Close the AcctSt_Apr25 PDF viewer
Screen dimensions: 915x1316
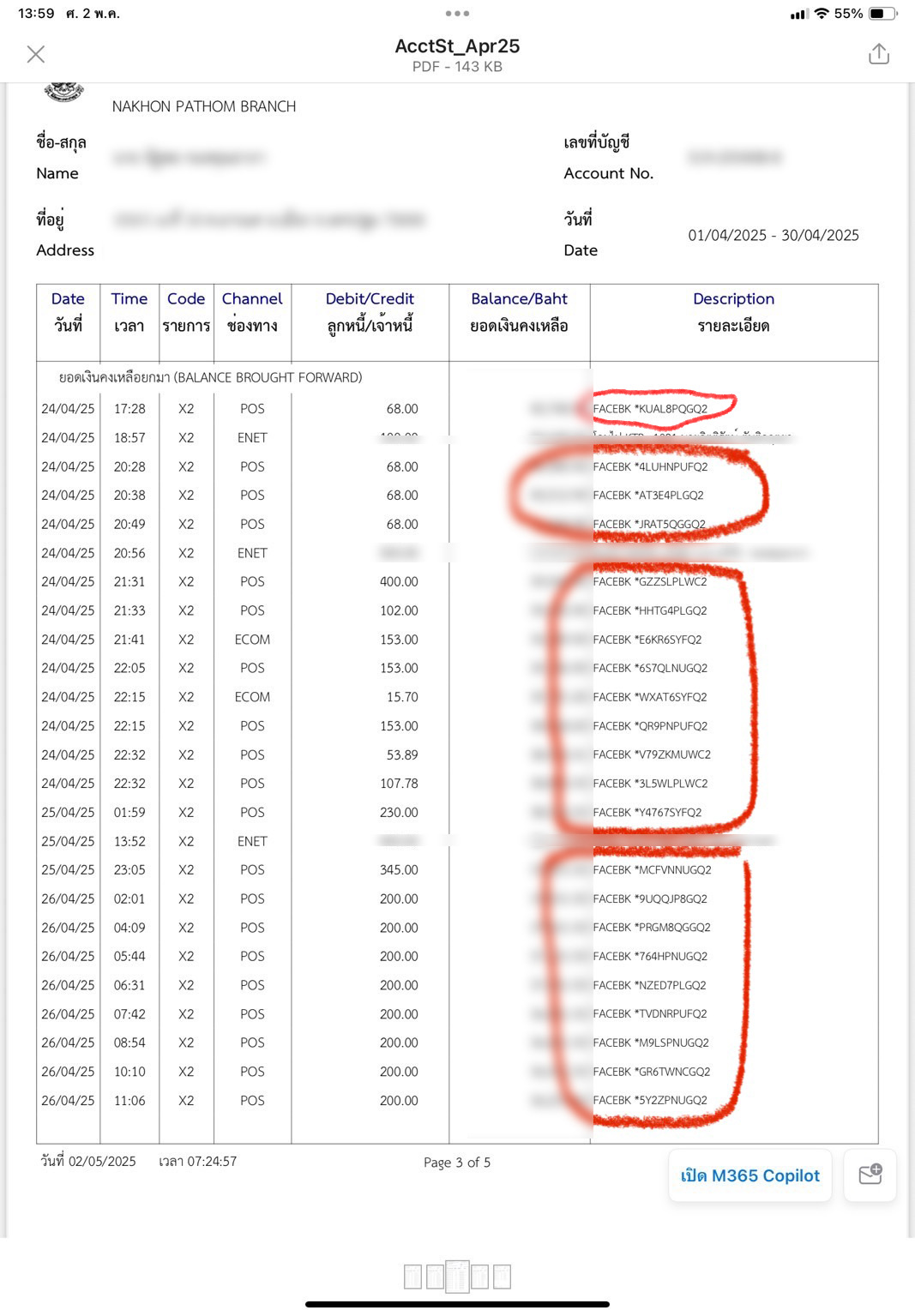[x=36, y=55]
